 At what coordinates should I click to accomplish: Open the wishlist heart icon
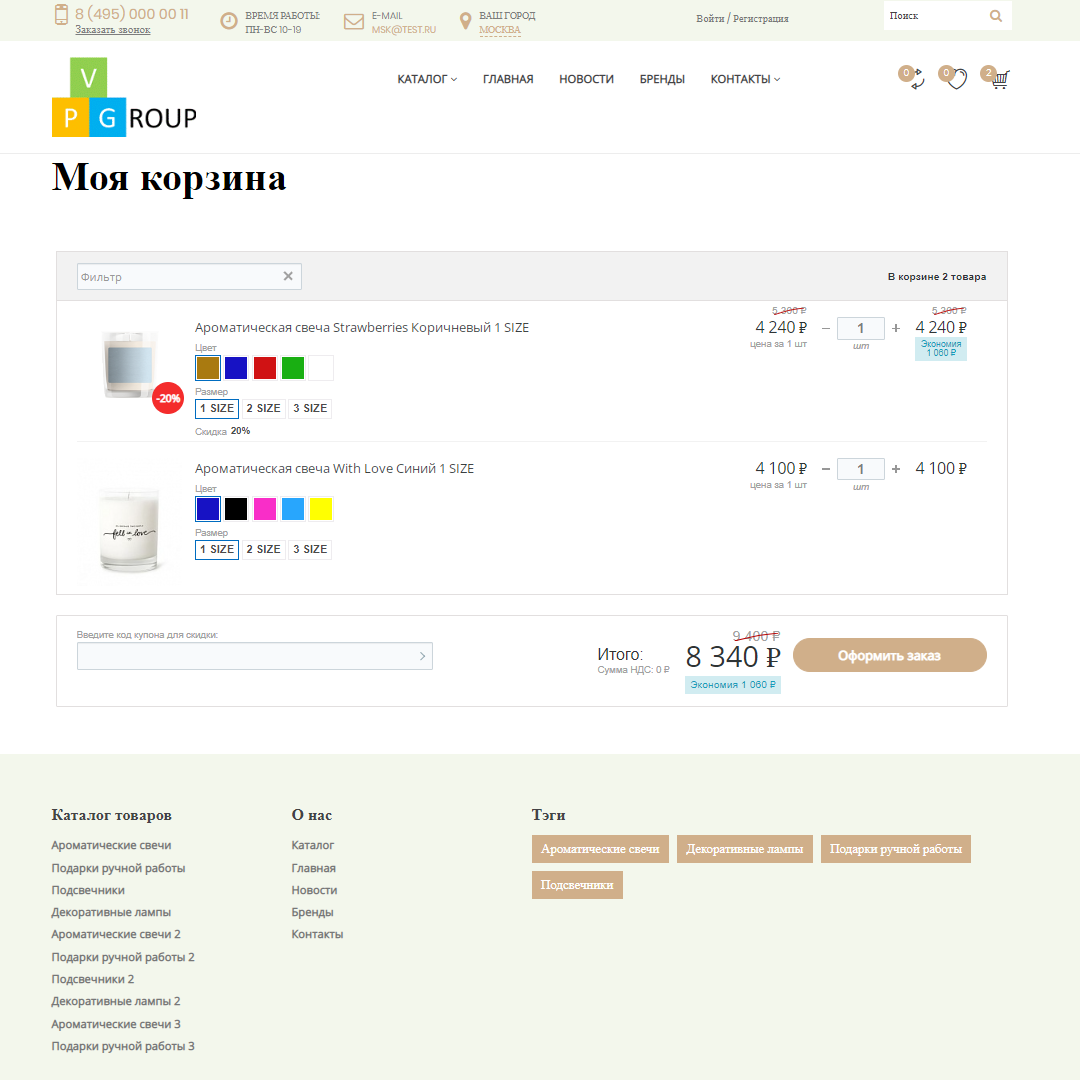point(957,80)
